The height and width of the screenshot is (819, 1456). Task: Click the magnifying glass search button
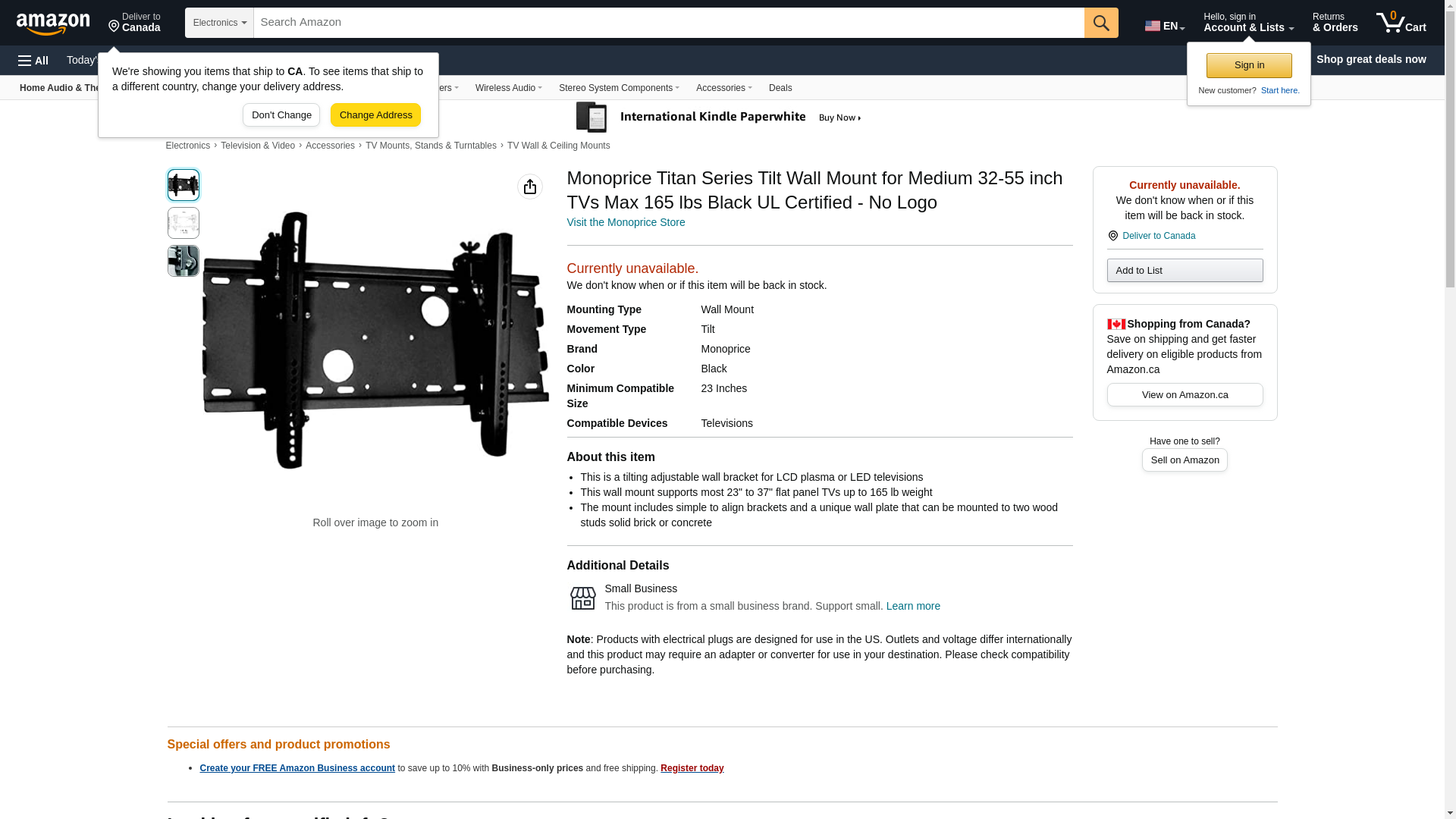(x=1100, y=23)
